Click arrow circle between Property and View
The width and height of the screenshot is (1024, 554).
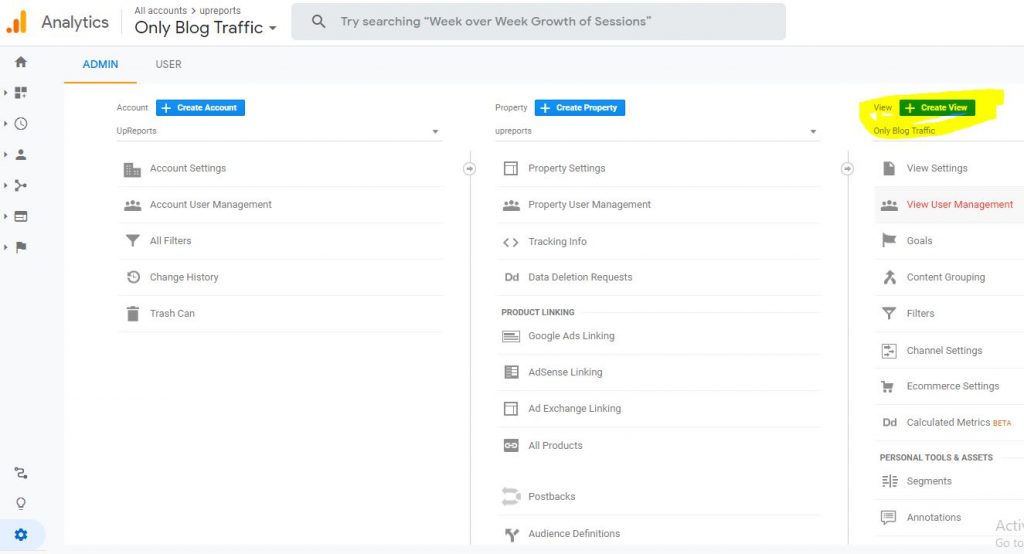847,169
